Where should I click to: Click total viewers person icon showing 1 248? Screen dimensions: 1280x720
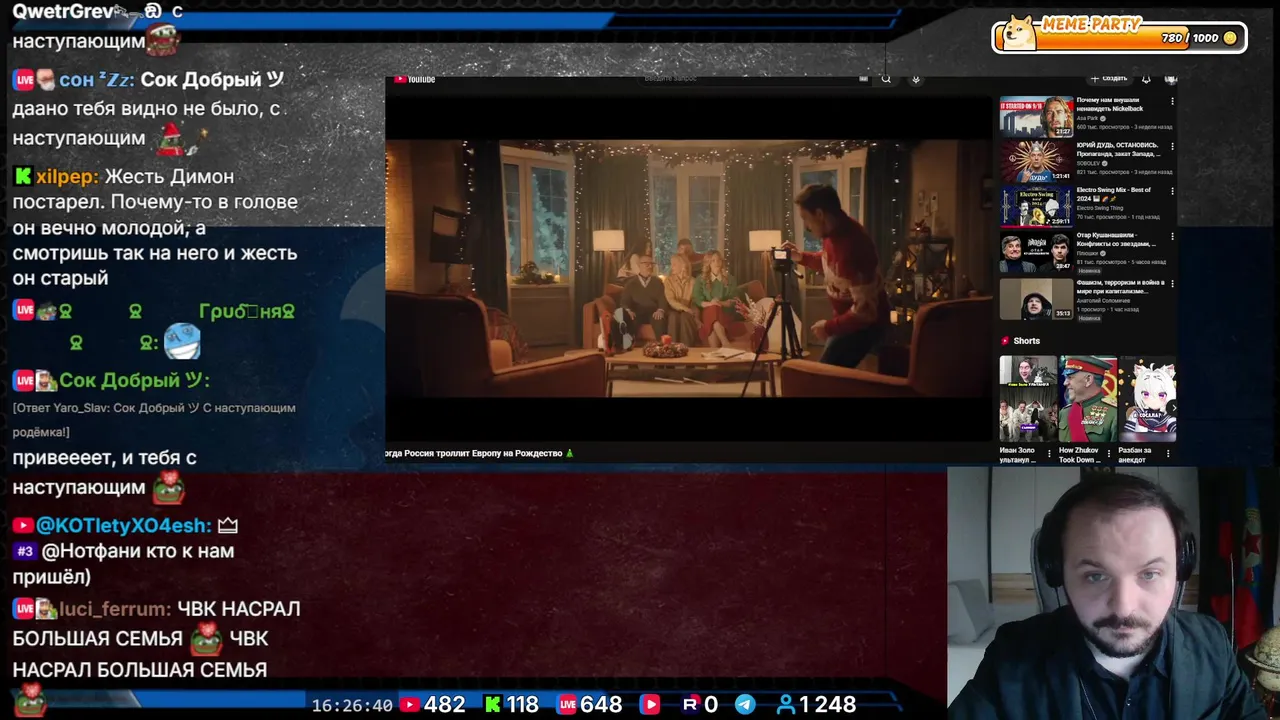point(786,705)
